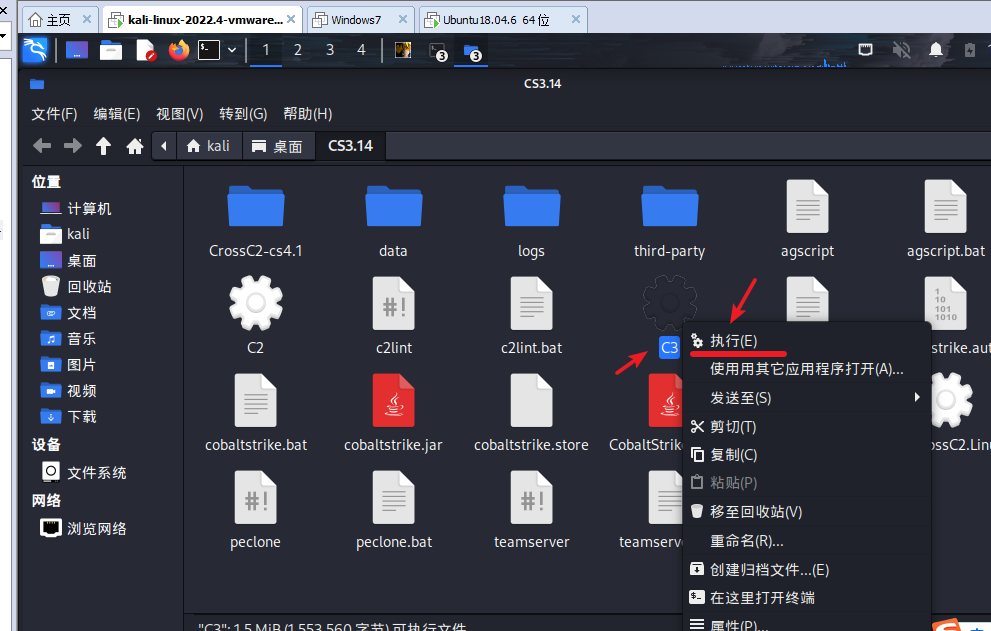Screen dimensions: 991x631
Task: Click the show desktop icon in Kali panel
Action: [77, 50]
